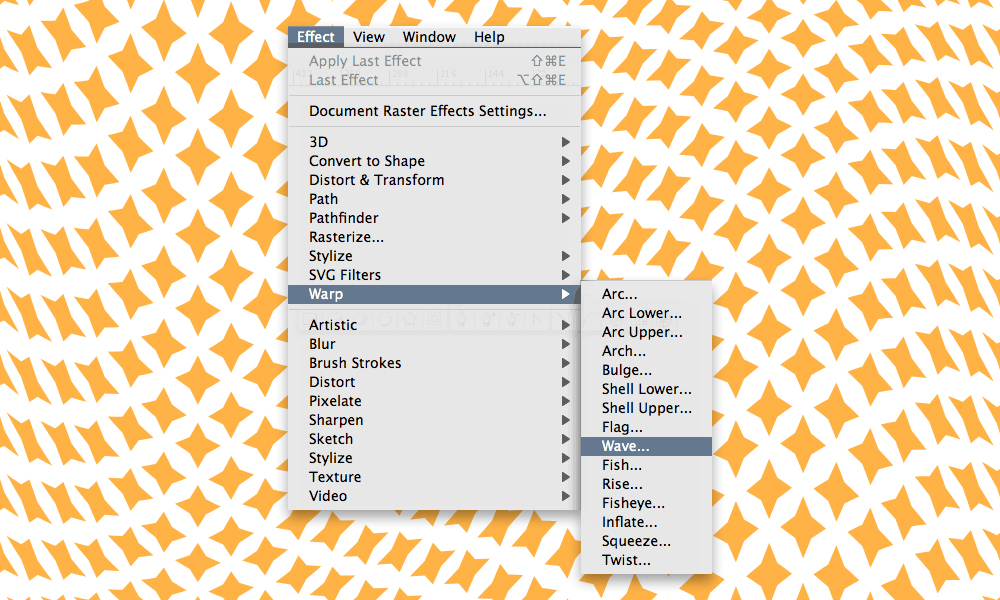The height and width of the screenshot is (600, 1000).
Task: Choose the Fisheye warp option
Action: pyautogui.click(x=632, y=503)
